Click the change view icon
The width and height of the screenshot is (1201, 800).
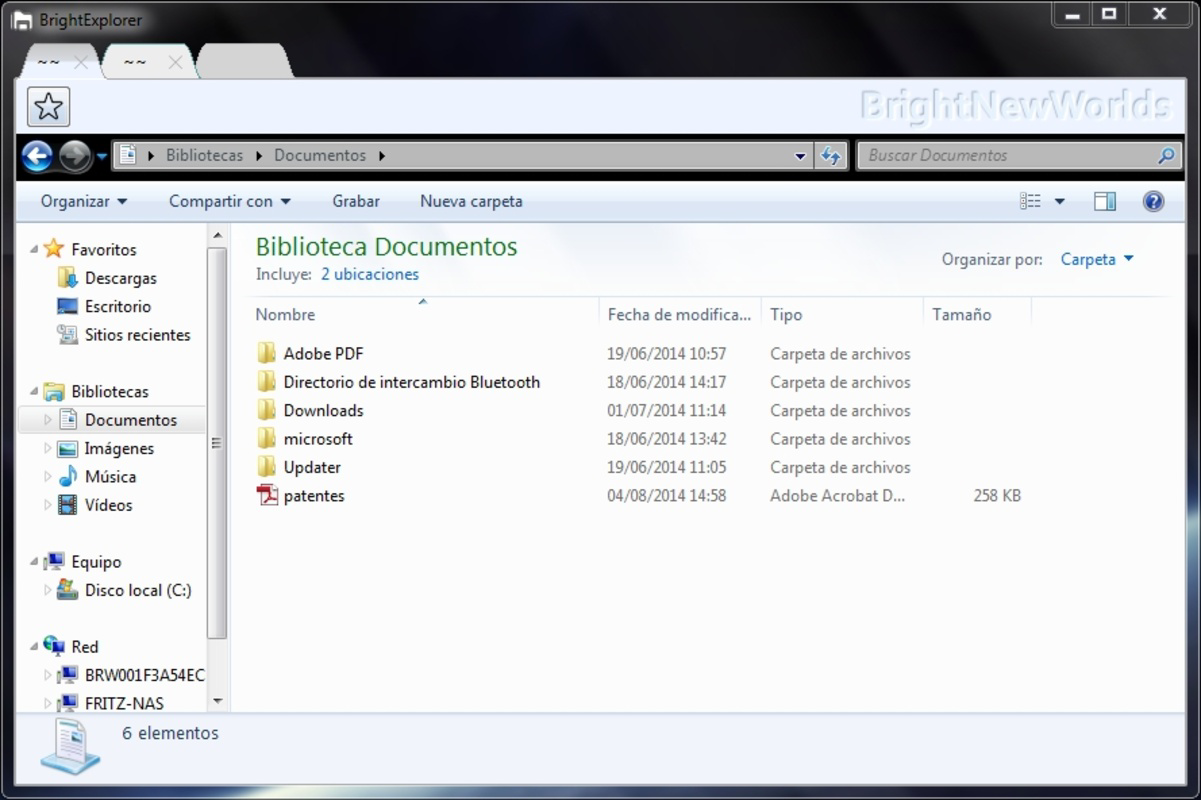click(x=1030, y=201)
